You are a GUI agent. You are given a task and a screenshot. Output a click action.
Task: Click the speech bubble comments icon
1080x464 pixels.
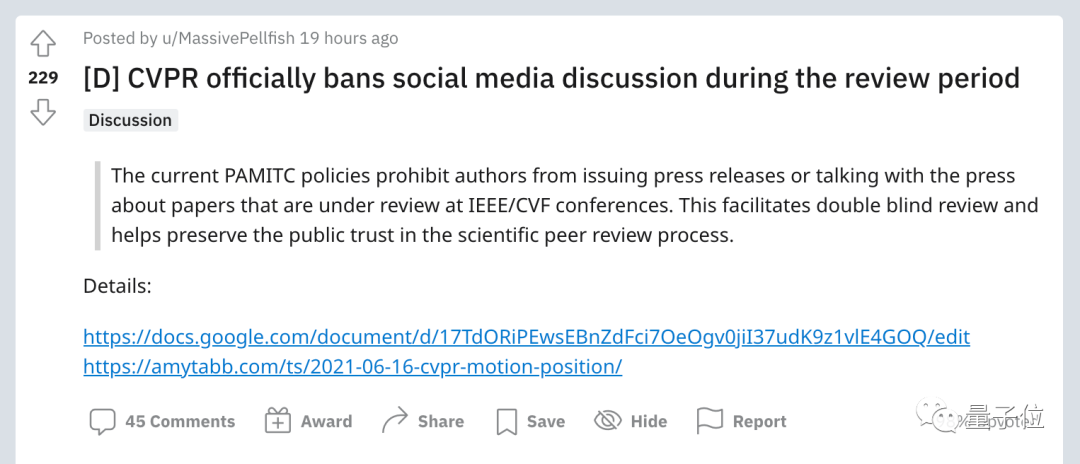[x=102, y=421]
